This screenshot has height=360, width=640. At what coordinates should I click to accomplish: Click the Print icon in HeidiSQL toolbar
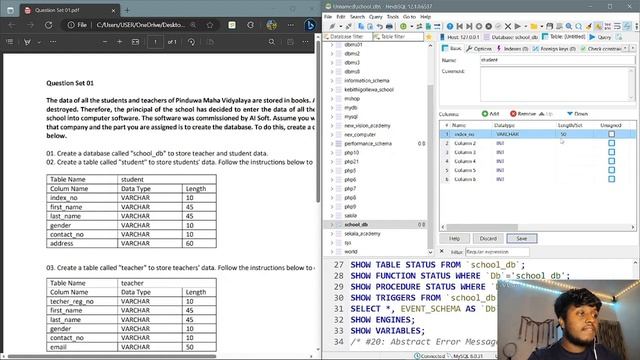tap(389, 26)
